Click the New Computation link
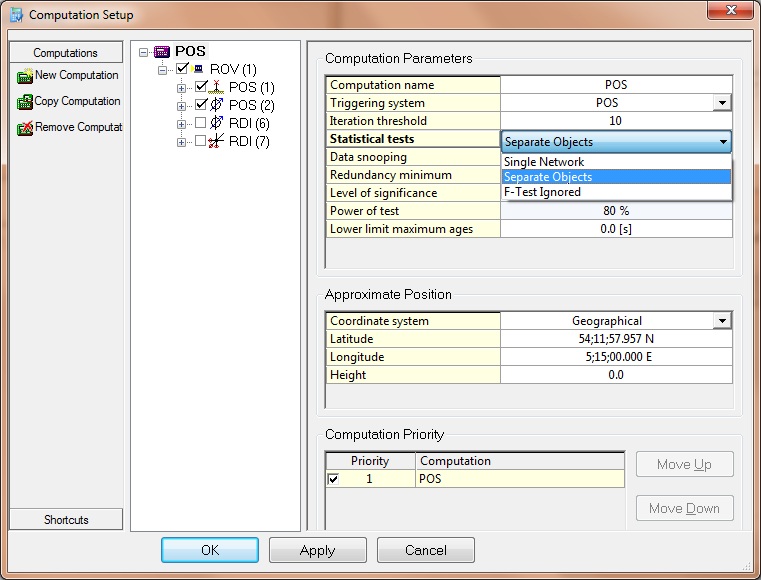This screenshot has width=761, height=580. click(x=77, y=75)
